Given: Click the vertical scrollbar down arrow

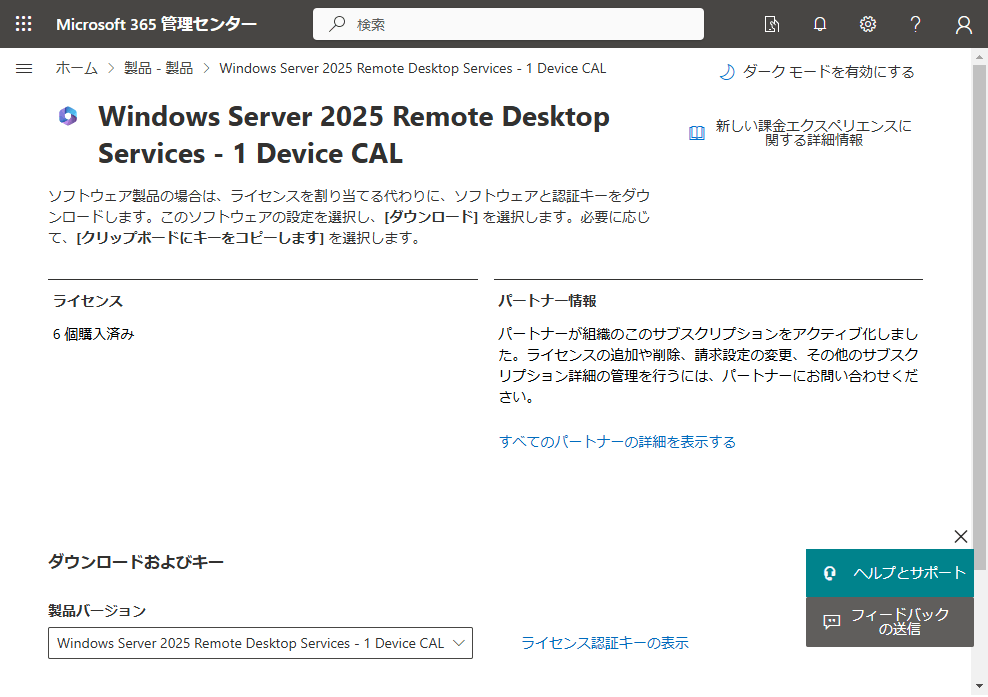Looking at the screenshot, I should point(979,686).
